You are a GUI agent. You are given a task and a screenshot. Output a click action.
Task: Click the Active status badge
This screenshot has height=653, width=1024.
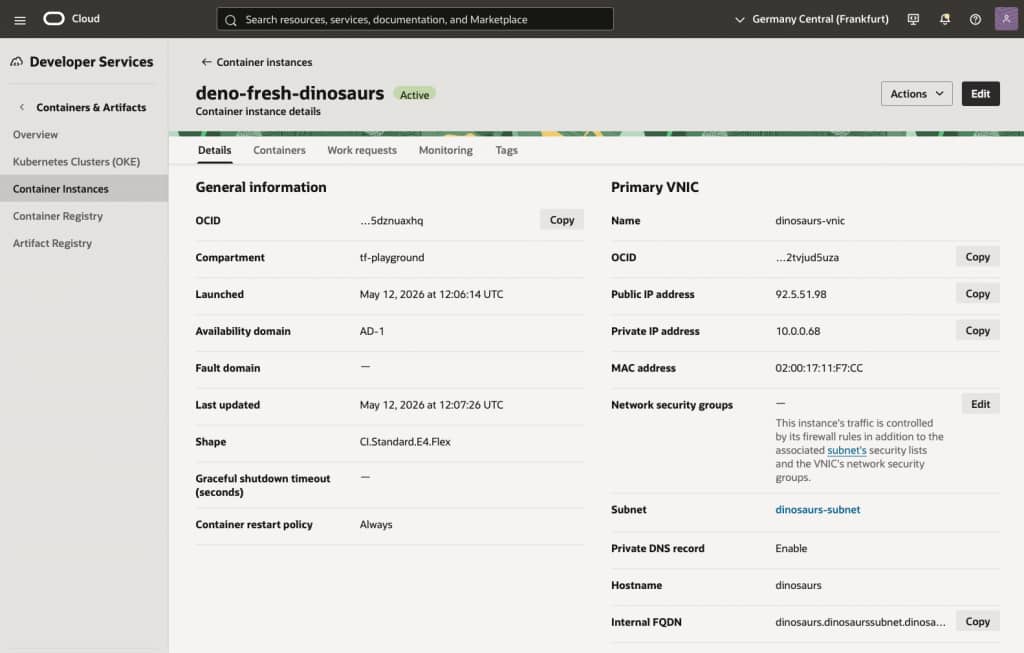pos(414,95)
